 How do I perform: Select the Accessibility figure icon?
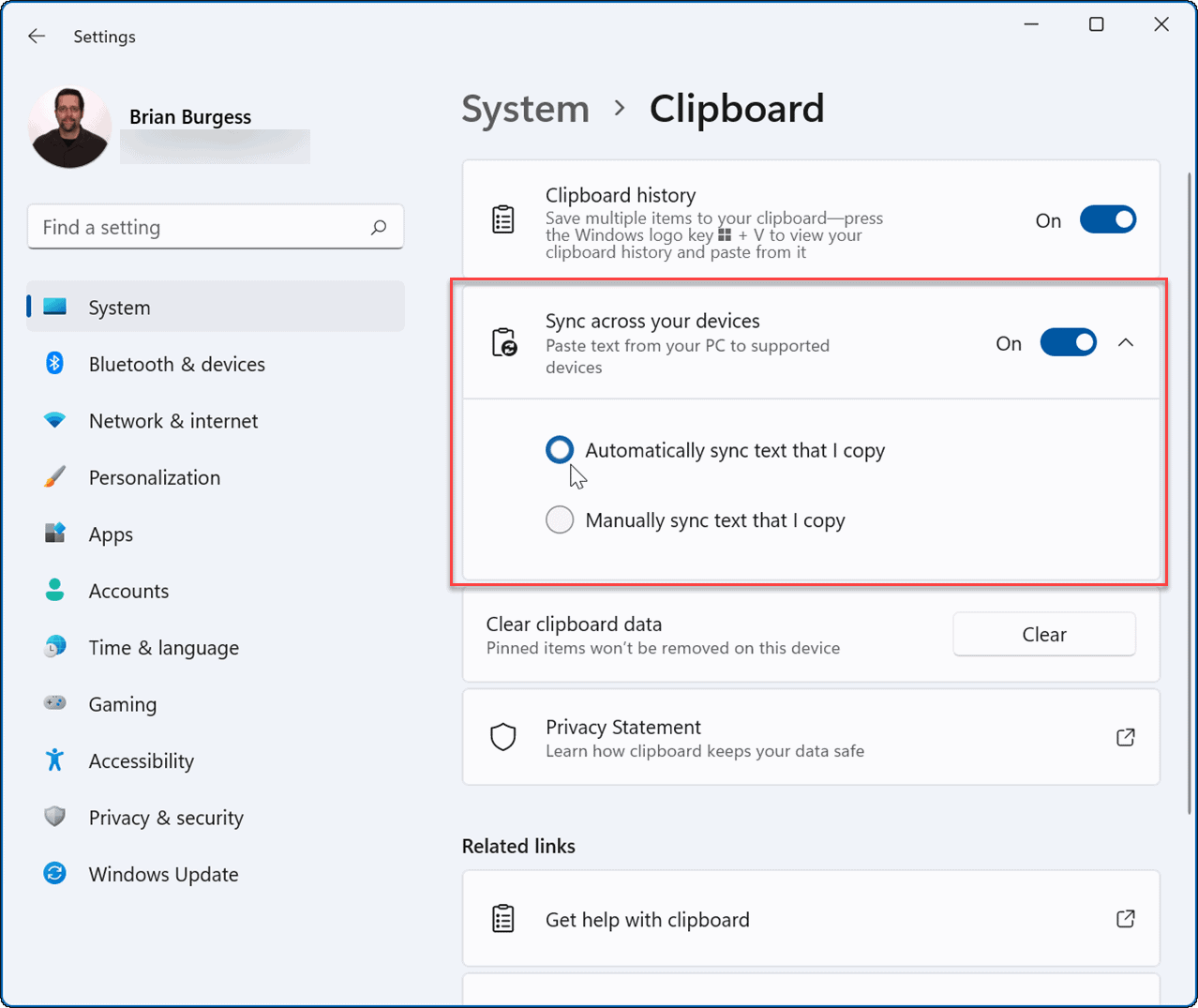click(54, 760)
